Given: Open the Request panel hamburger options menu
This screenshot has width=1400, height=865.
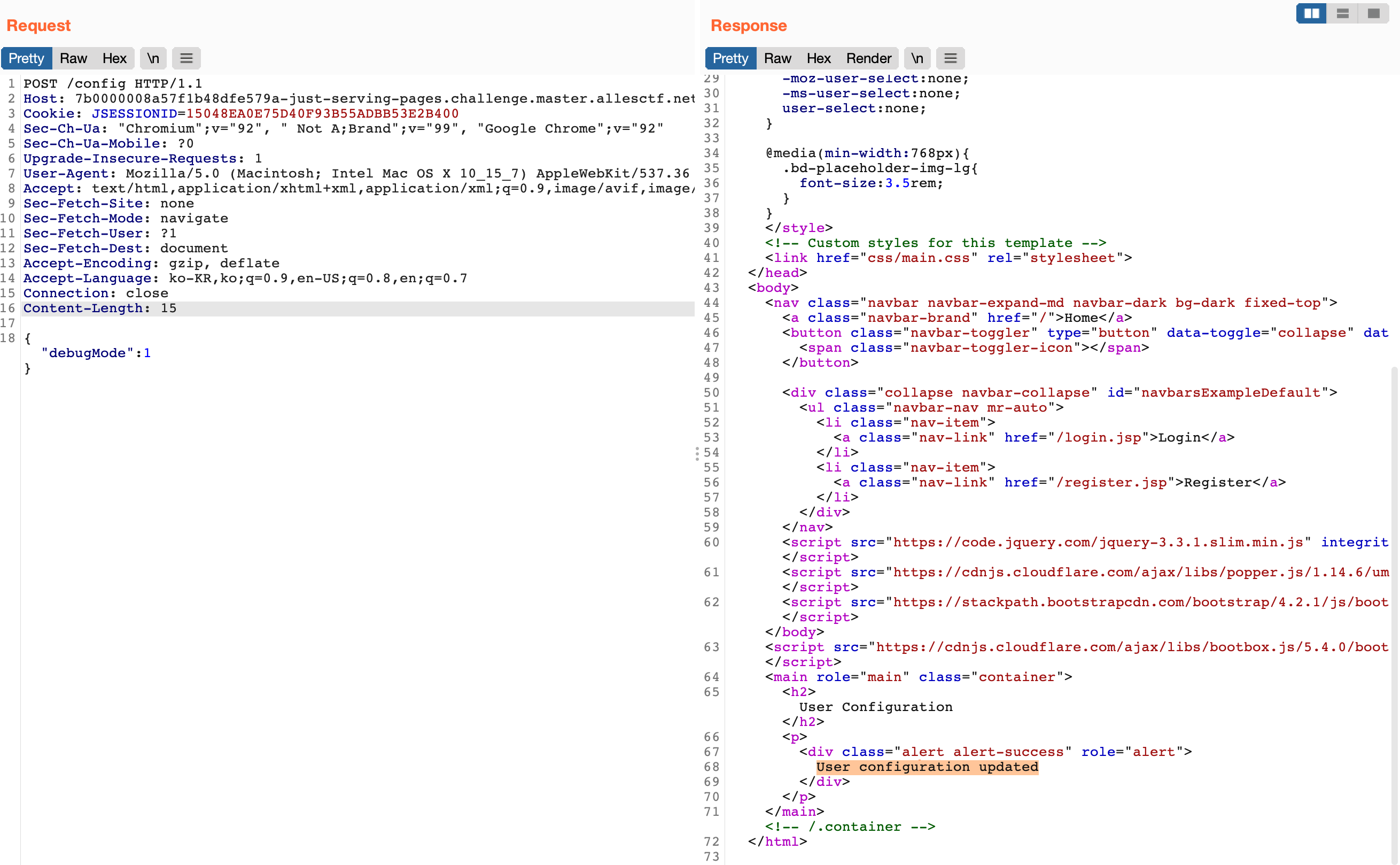Looking at the screenshot, I should [186, 58].
